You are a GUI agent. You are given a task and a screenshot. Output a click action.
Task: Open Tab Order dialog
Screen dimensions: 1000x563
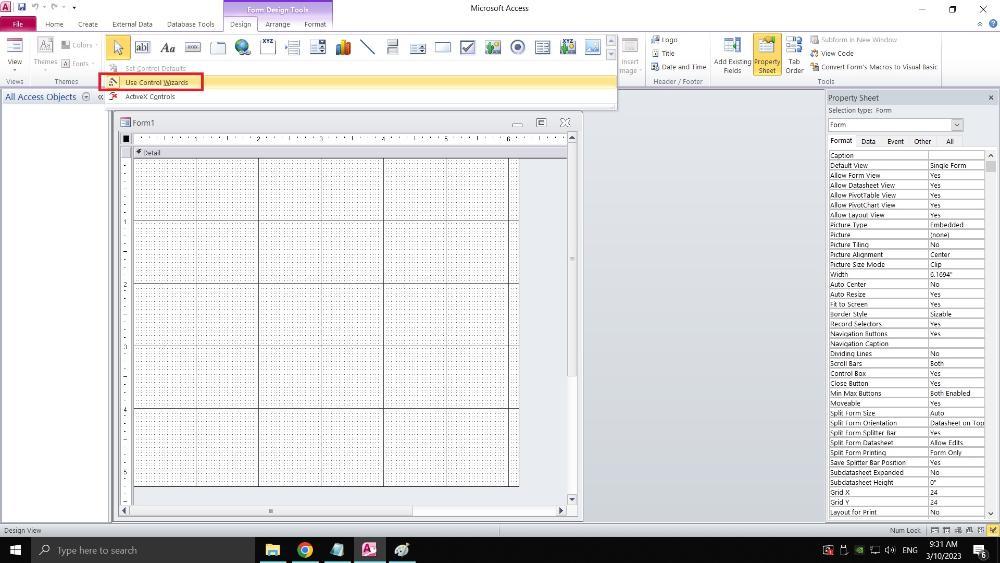[794, 55]
